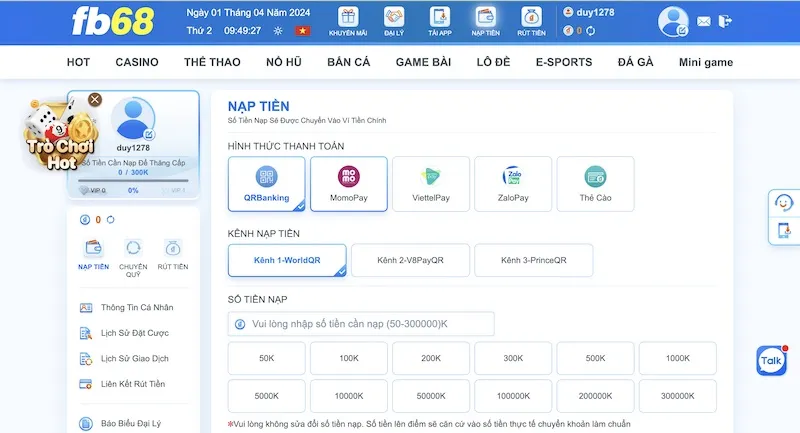The height and width of the screenshot is (433, 800).
Task: Click the mail envelope icon in header
Action: 704,21
